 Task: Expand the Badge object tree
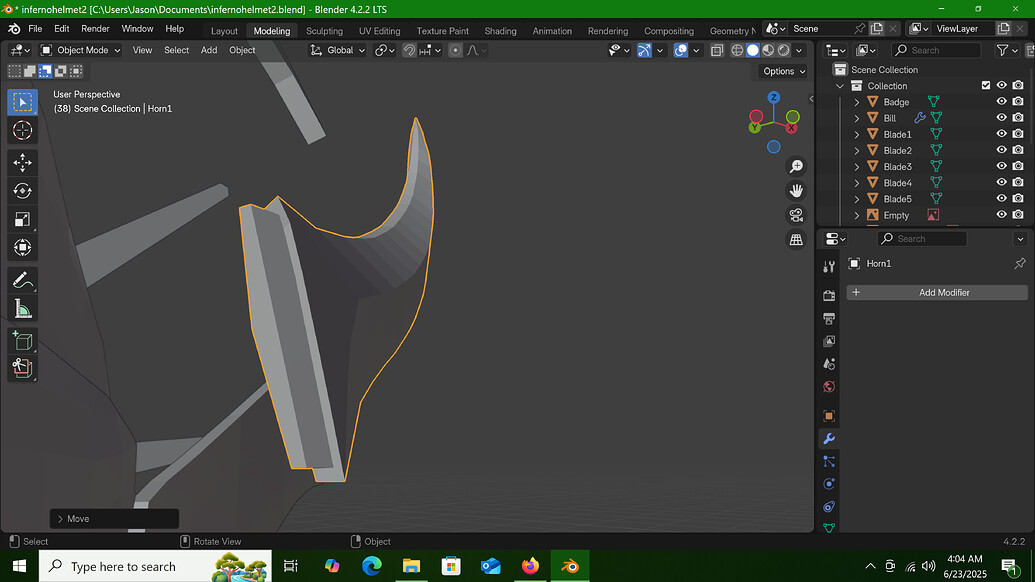coord(856,102)
